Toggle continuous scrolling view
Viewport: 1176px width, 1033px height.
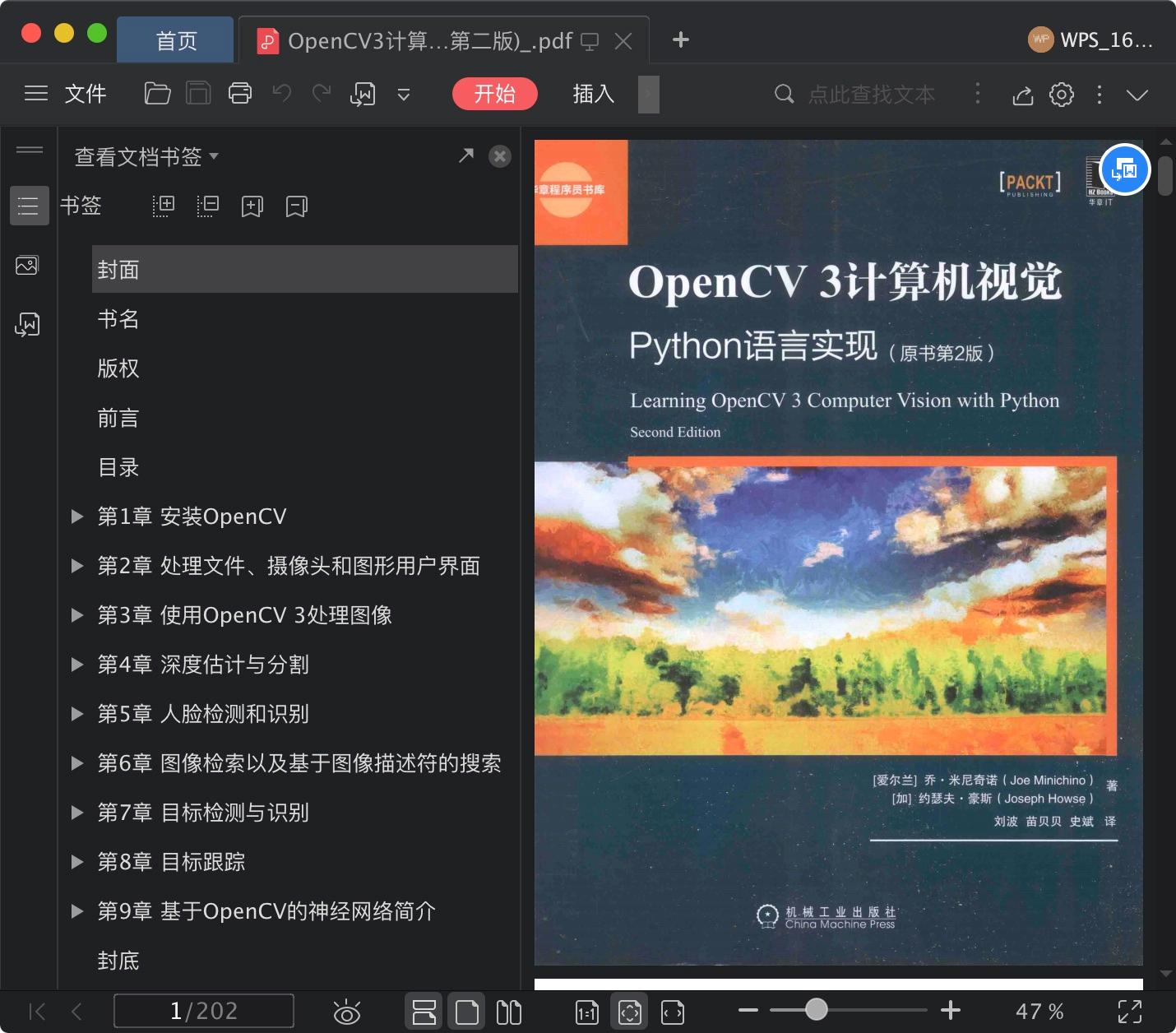[424, 1012]
